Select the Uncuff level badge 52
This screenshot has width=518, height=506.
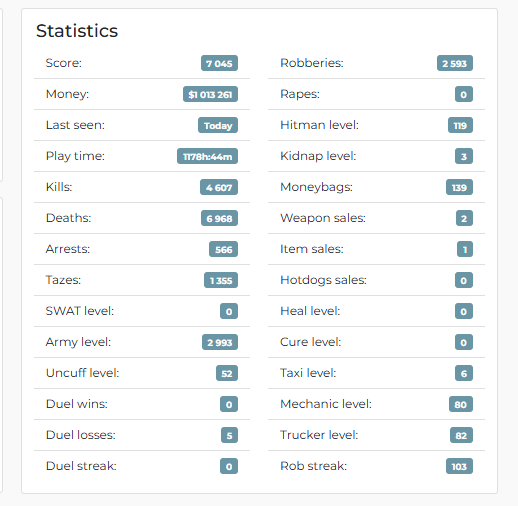[x=227, y=373]
